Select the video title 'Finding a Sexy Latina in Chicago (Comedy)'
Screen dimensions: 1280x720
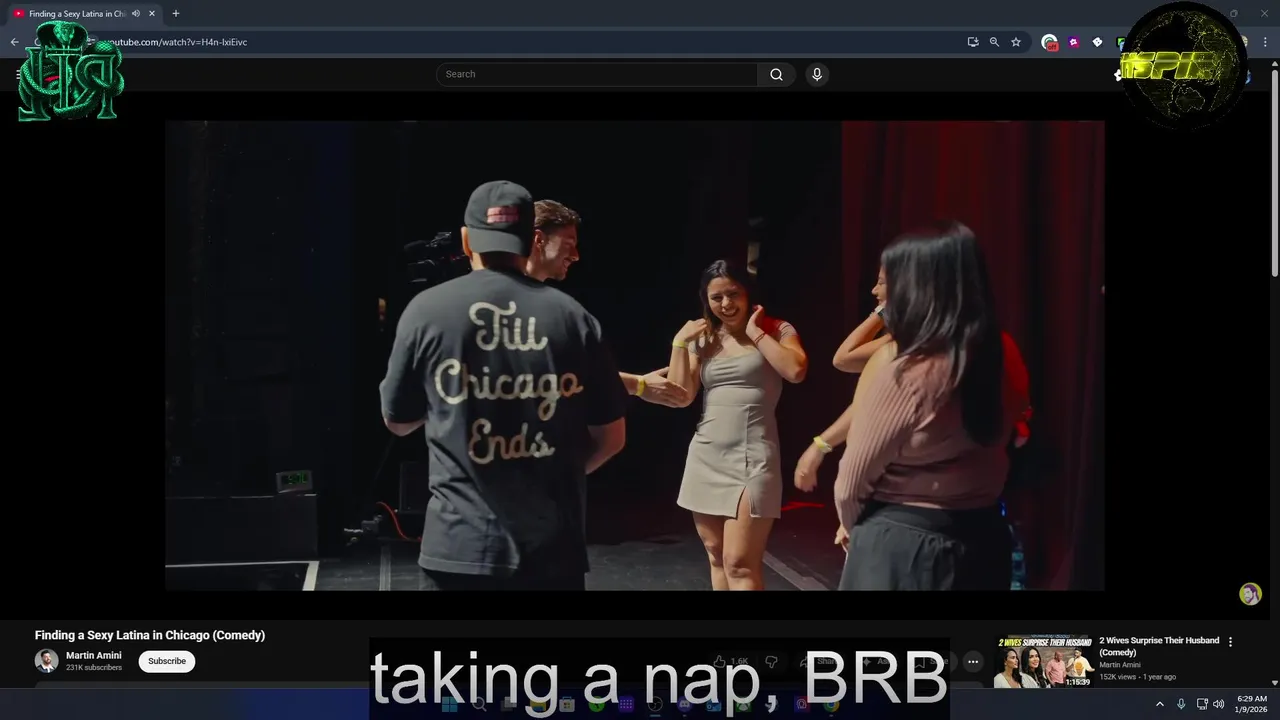pos(150,635)
